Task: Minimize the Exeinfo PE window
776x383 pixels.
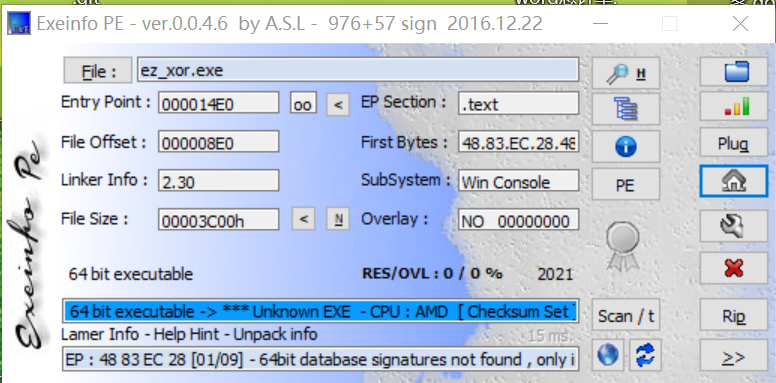Action: click(x=600, y=23)
